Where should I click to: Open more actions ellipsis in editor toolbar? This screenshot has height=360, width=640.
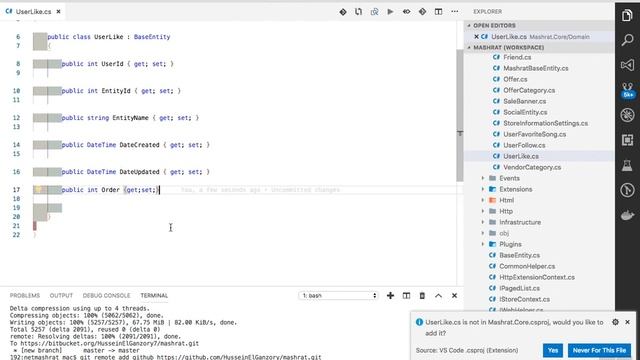pos(454,12)
